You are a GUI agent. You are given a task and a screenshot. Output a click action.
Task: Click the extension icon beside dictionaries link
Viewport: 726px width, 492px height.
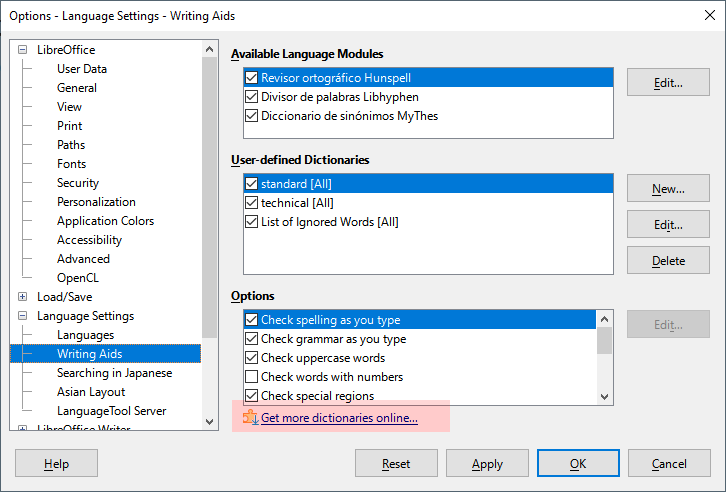[x=250, y=417]
